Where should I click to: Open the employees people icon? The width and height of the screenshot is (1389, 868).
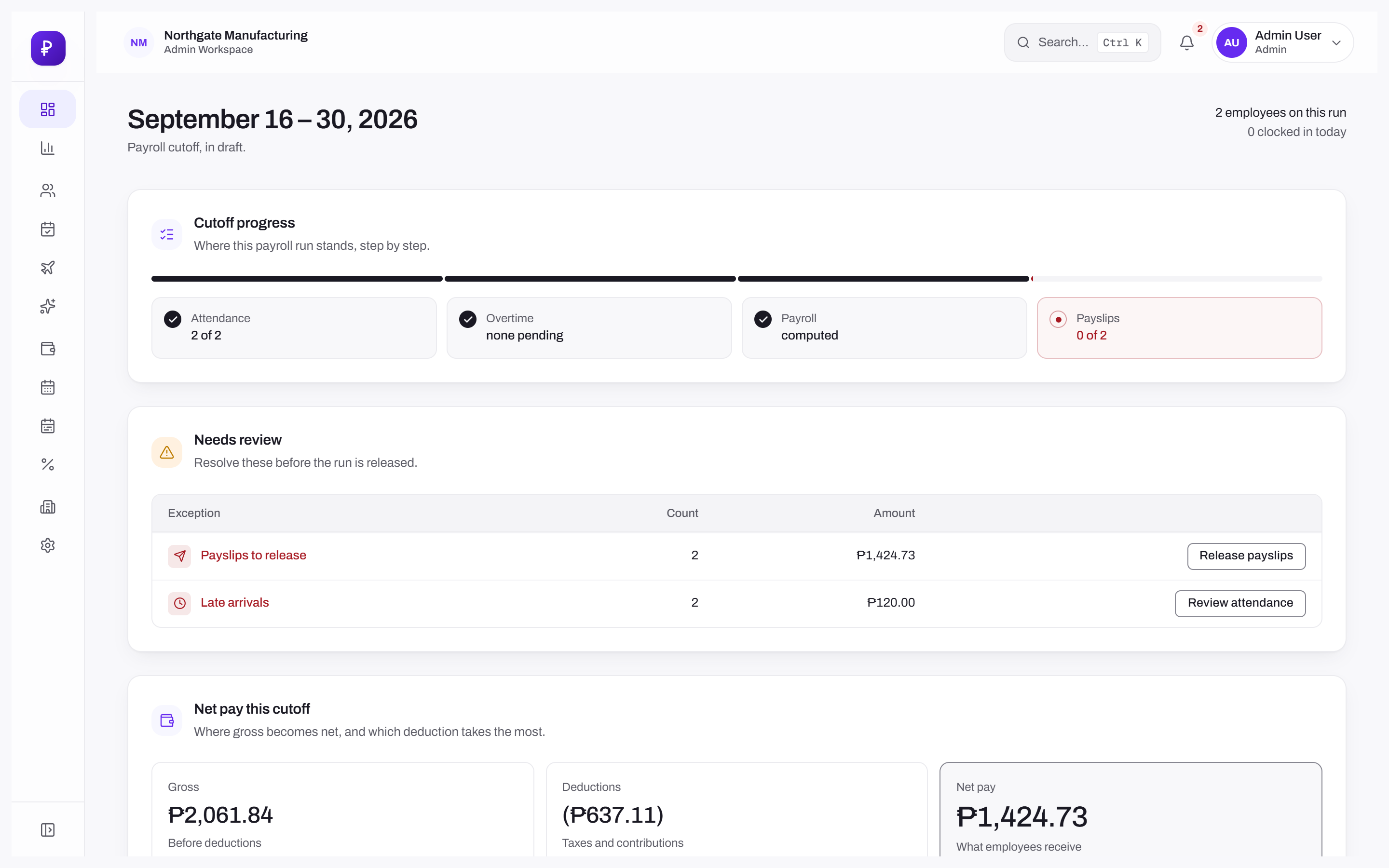coord(48,190)
